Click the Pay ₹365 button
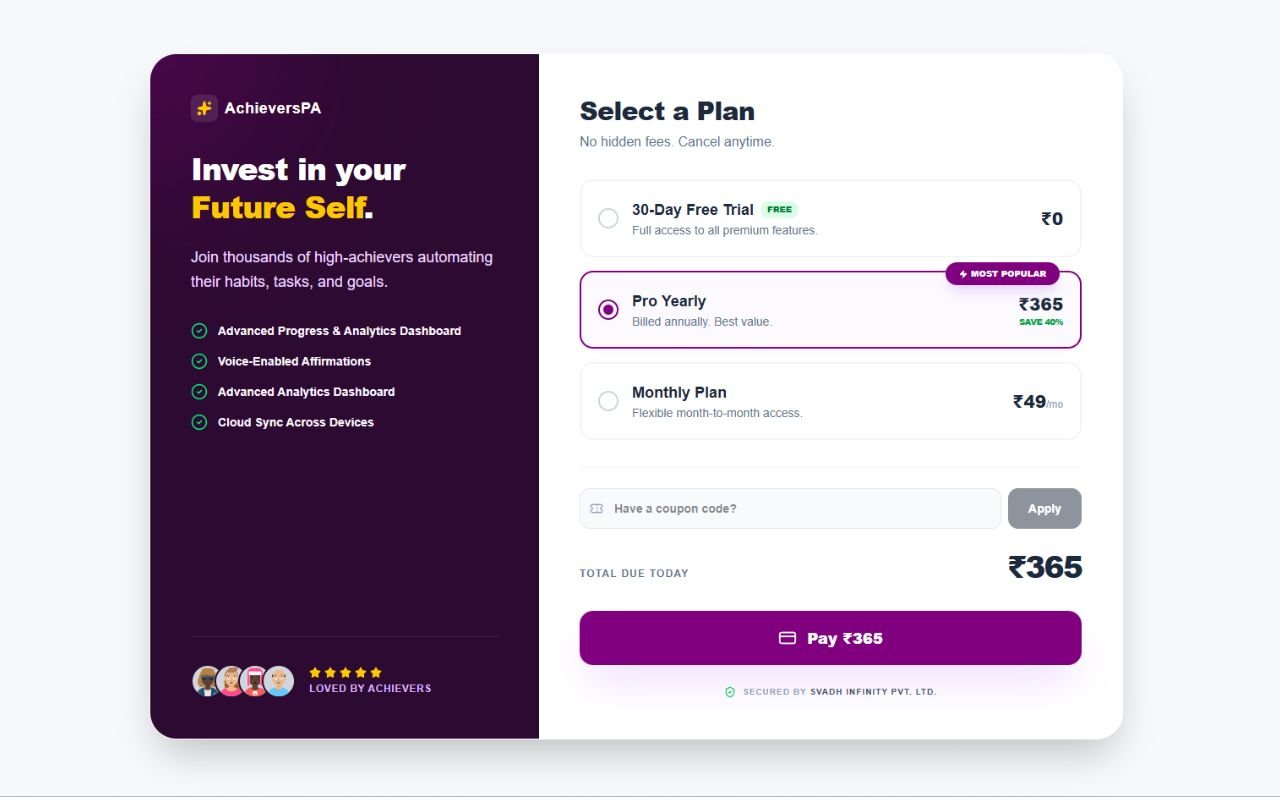 (830, 638)
